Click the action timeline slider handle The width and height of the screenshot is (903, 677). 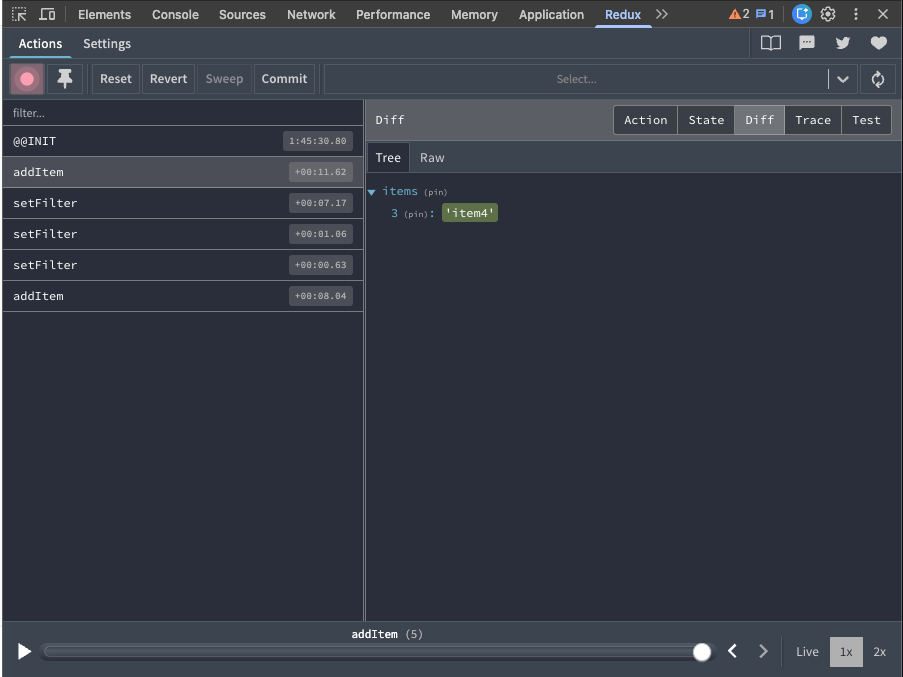pyautogui.click(x=701, y=652)
